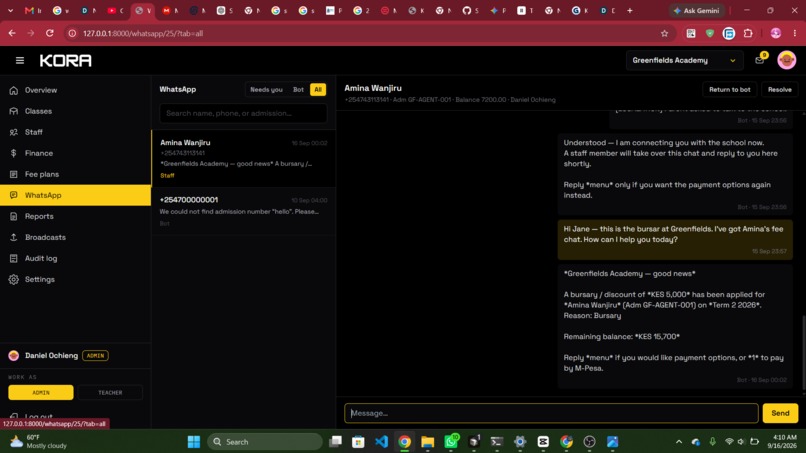Open the notifications inbox icon
806x453 pixels.
pos(760,60)
